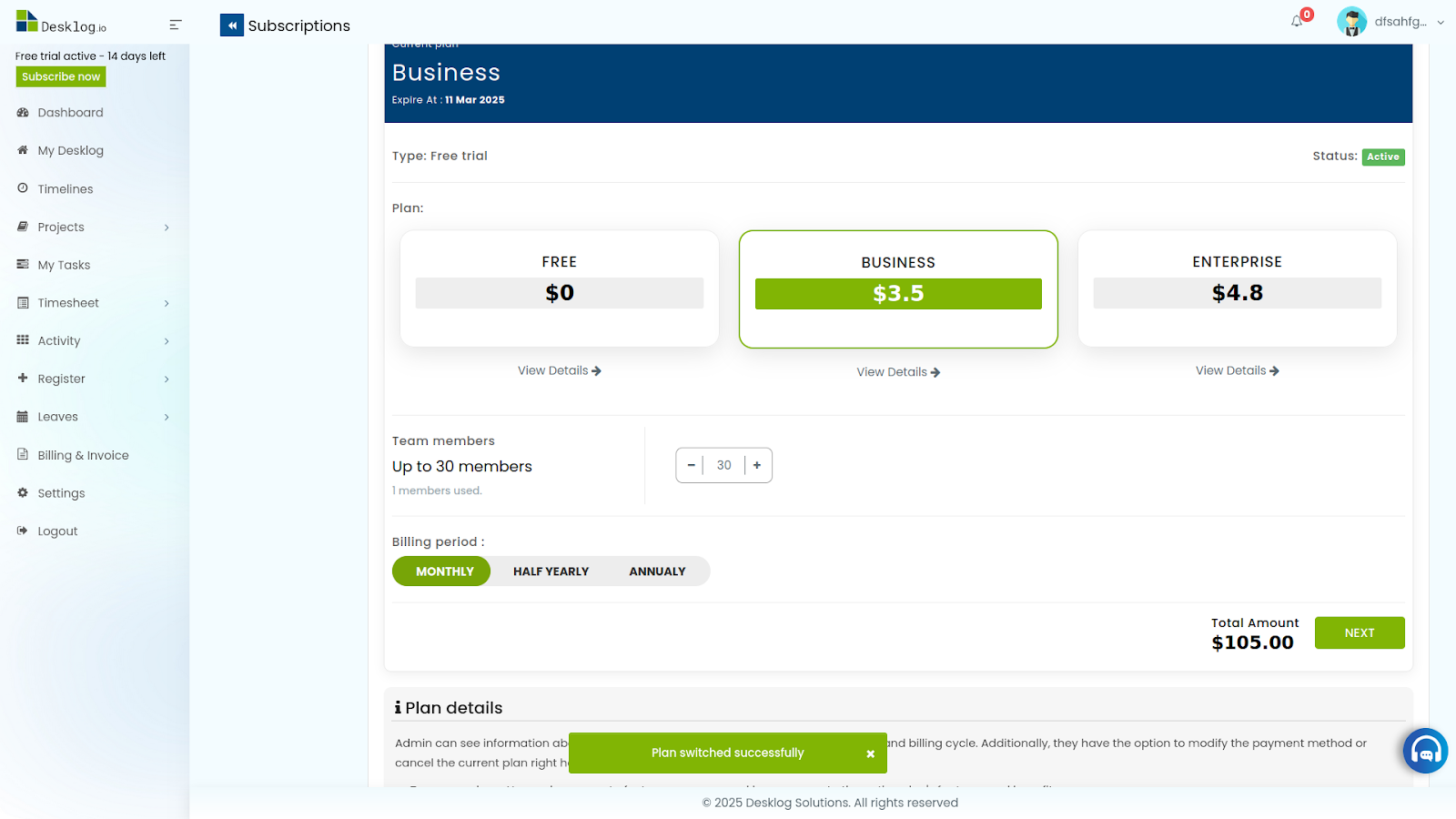Expand the Register submenu chevron

(x=167, y=379)
